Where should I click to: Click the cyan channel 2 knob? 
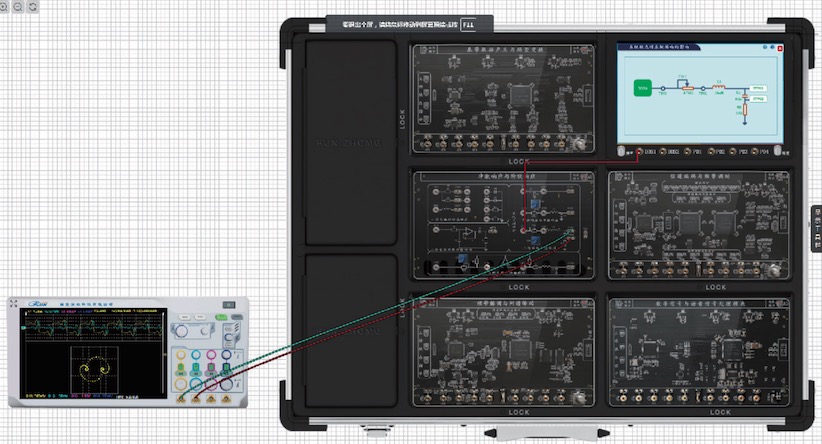195,355
